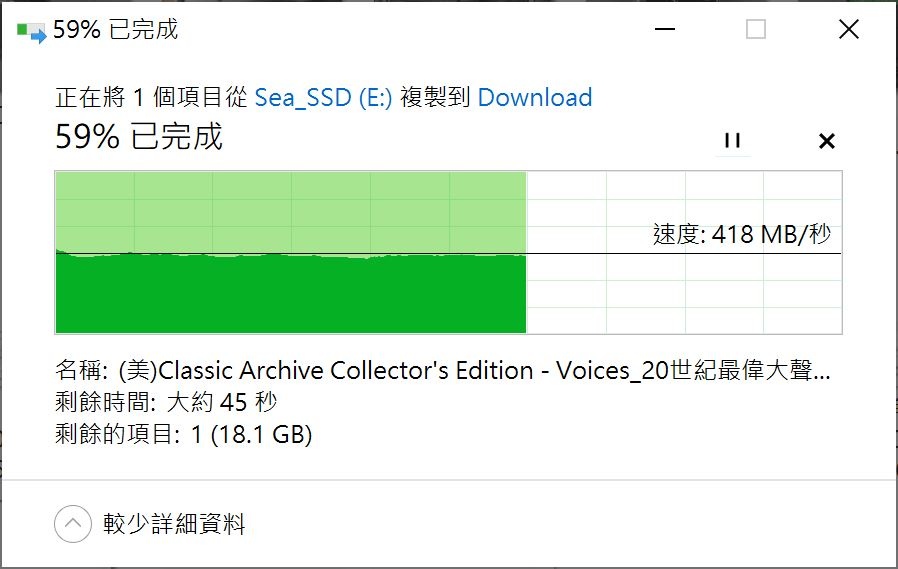Viewport: 898px width, 569px height.
Task: Click the 速度: 418 MB/秒 speed label
Action: 742,234
